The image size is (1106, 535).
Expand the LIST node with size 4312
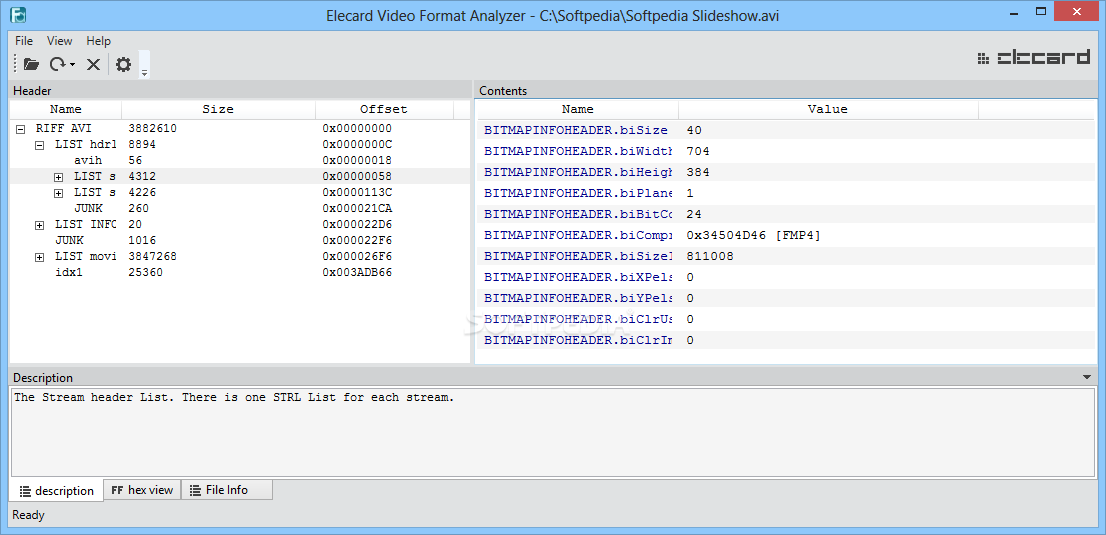point(59,176)
